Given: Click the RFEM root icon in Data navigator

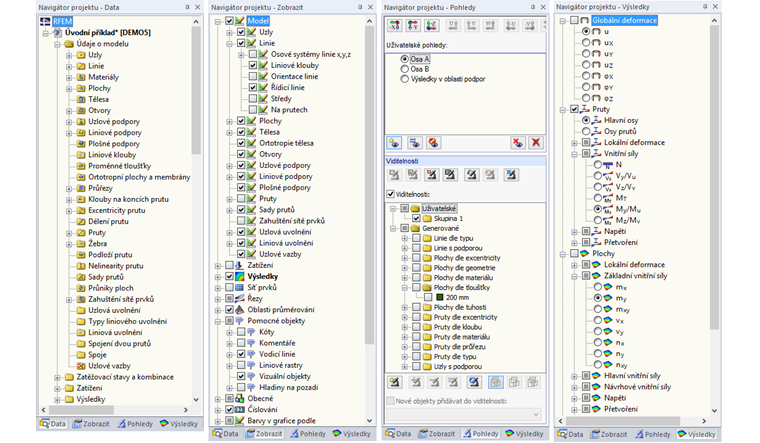Looking at the screenshot, I should 45,21.
